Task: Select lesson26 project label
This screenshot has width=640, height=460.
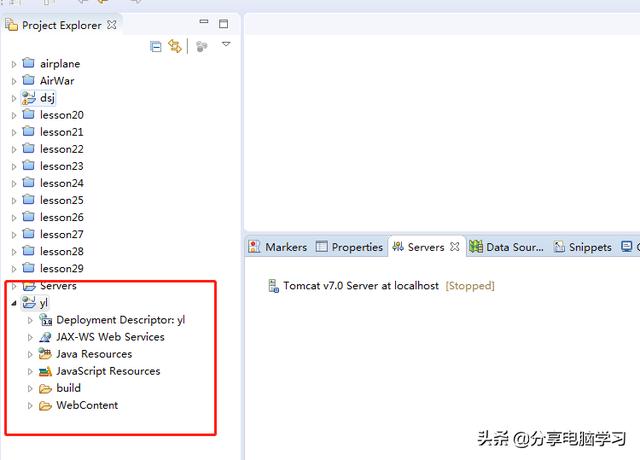Action: (62, 217)
